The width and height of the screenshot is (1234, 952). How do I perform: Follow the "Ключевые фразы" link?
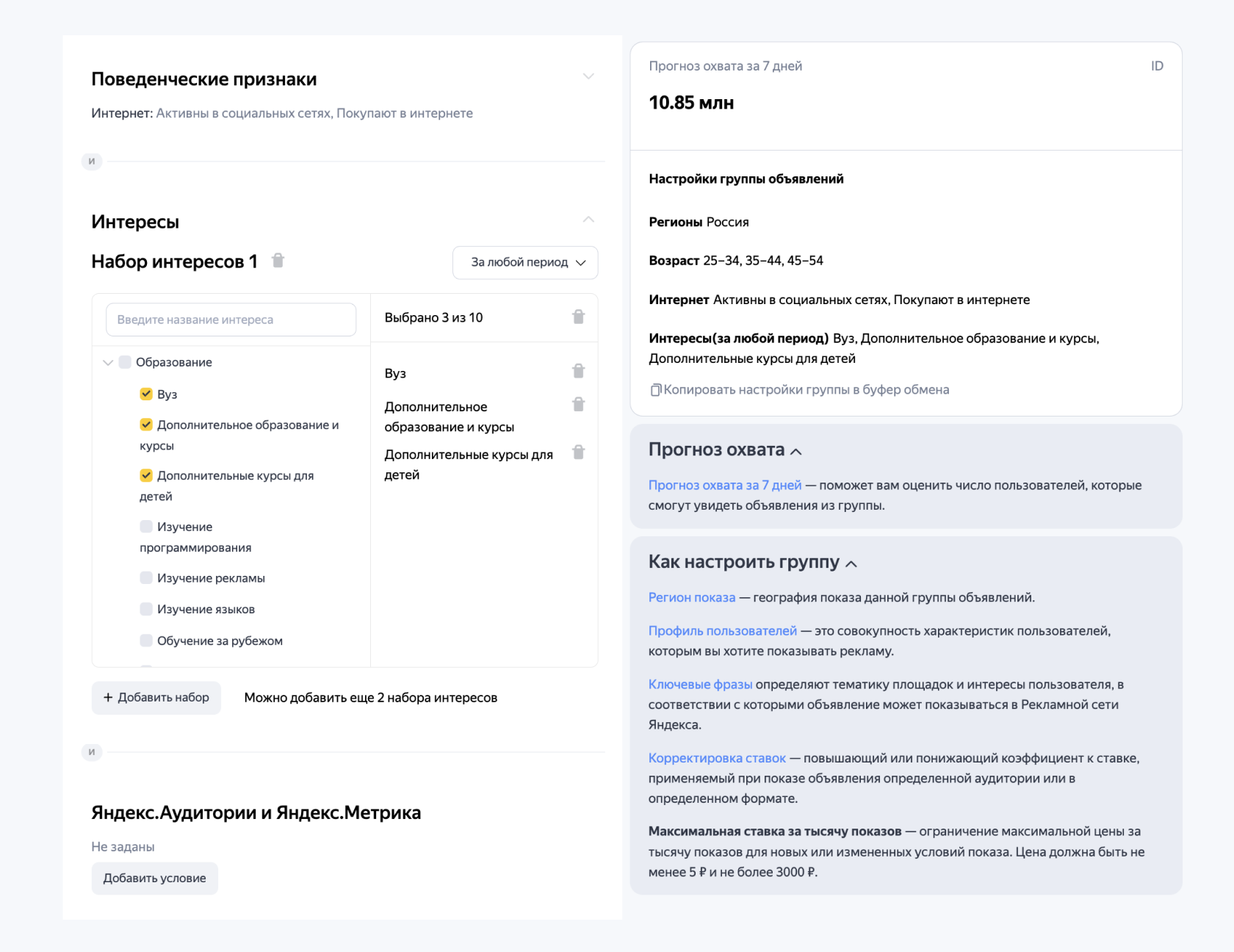(x=699, y=684)
